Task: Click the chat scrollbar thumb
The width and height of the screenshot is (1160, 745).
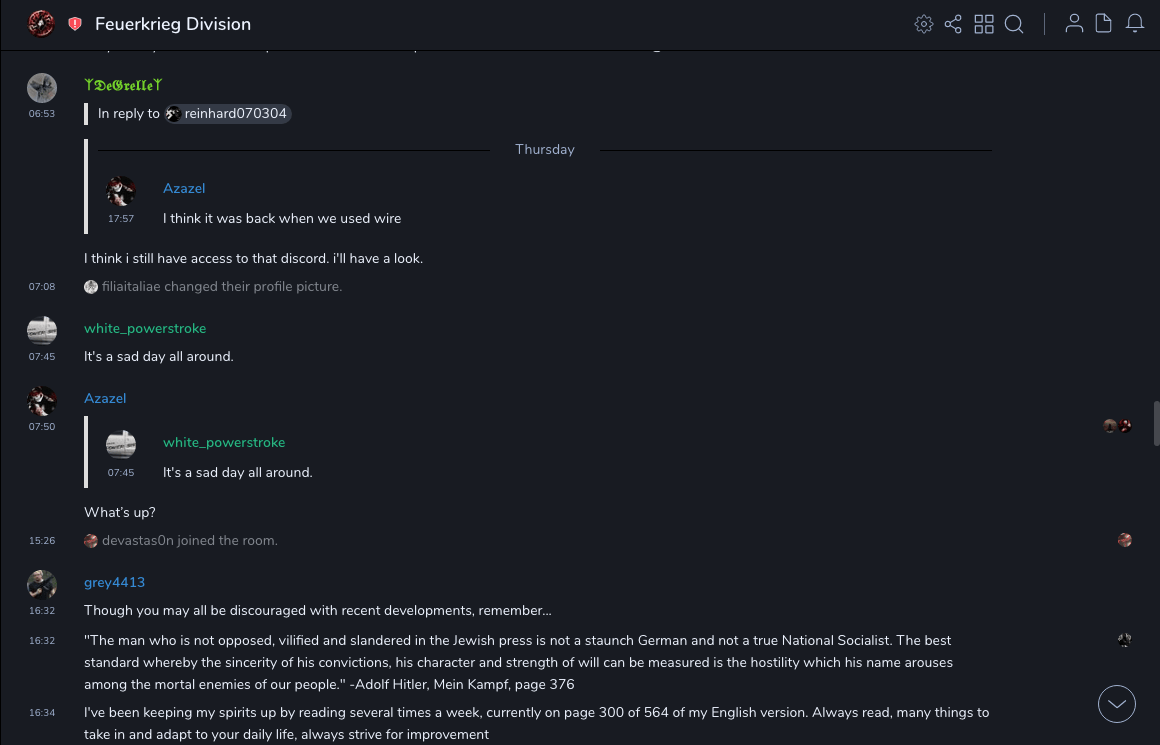Action: pos(1156,423)
